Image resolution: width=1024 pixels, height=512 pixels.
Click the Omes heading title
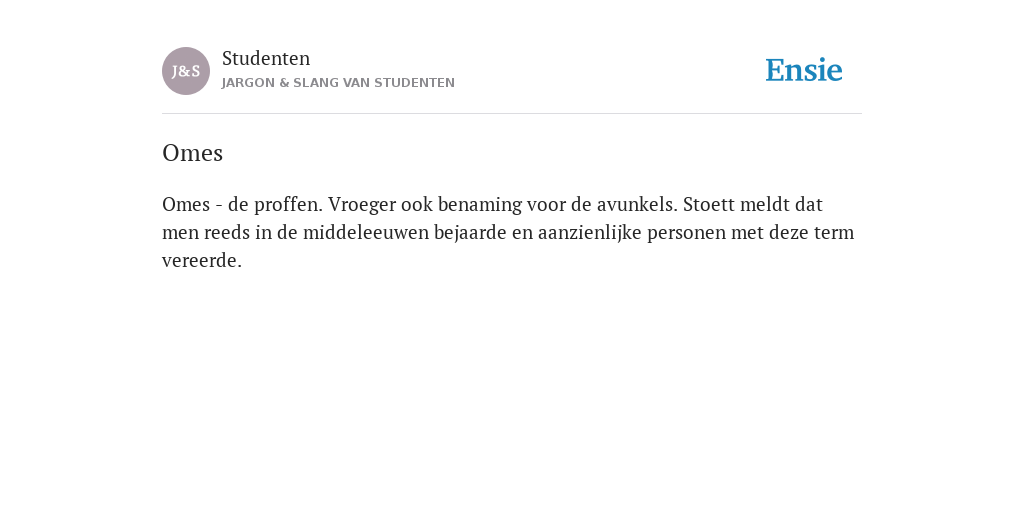[193, 153]
